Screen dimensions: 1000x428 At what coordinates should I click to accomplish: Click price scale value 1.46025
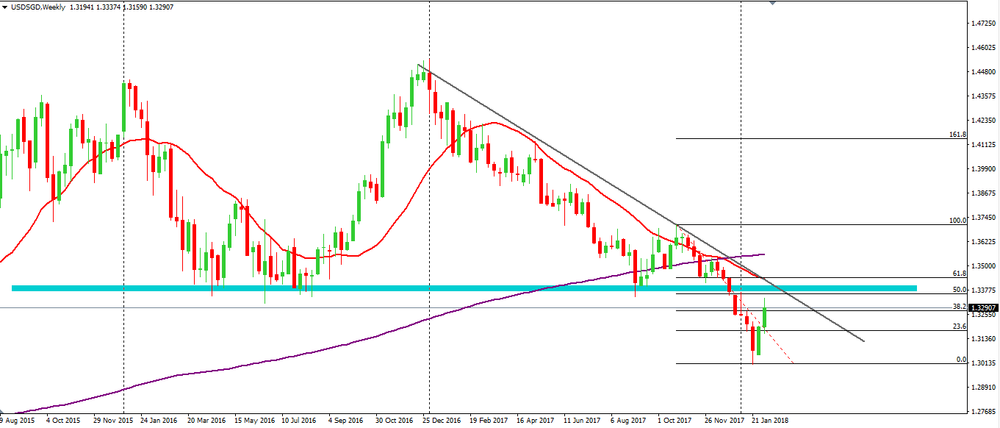(x=984, y=47)
